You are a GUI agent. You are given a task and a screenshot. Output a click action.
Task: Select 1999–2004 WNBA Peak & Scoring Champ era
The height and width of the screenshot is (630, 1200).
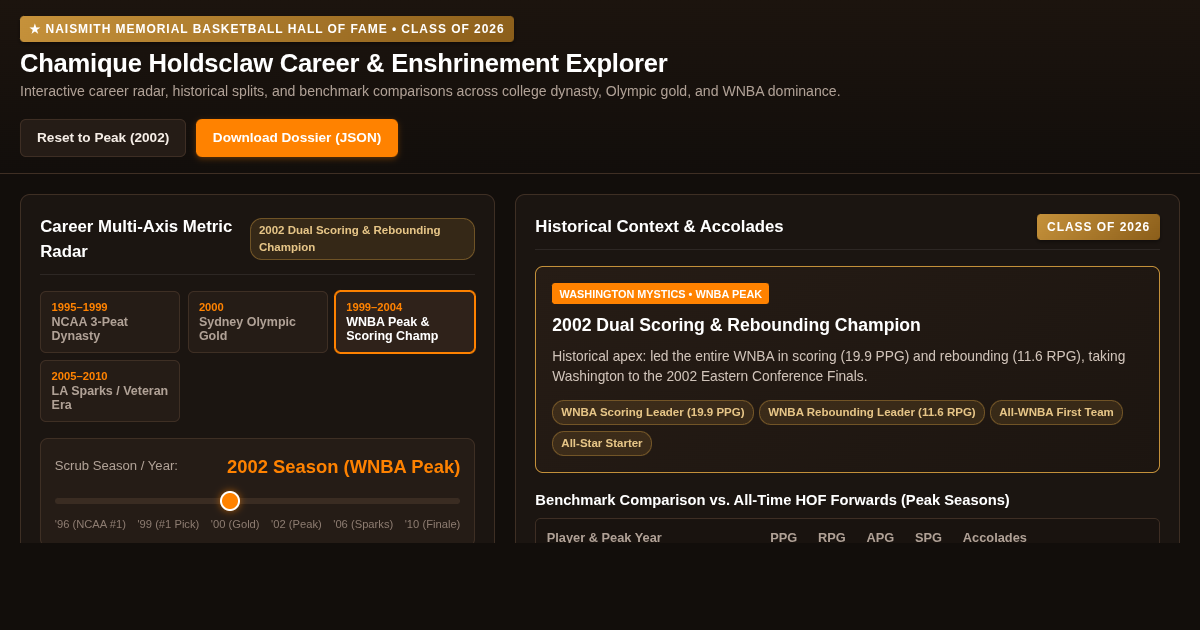(405, 322)
